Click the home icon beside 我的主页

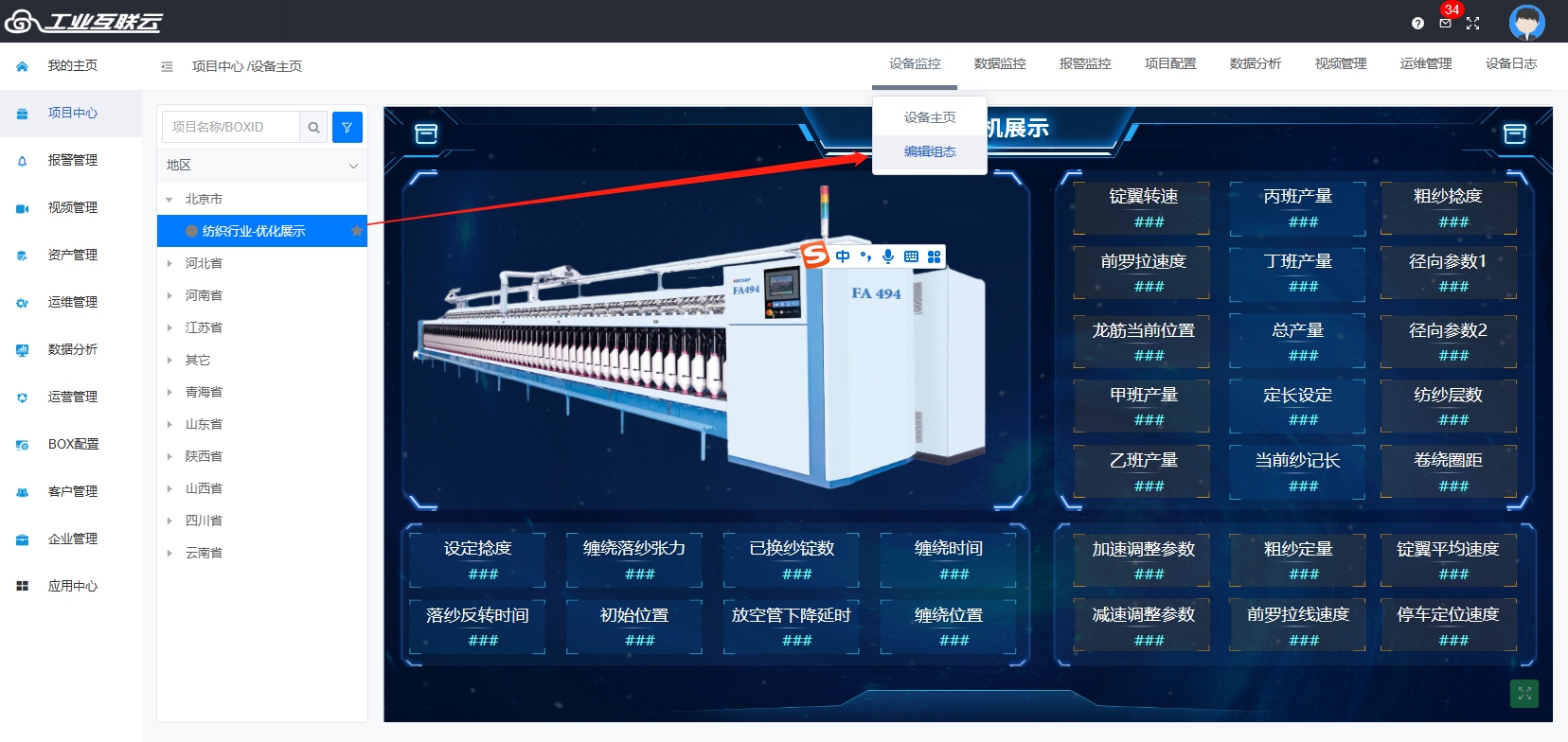click(22, 66)
